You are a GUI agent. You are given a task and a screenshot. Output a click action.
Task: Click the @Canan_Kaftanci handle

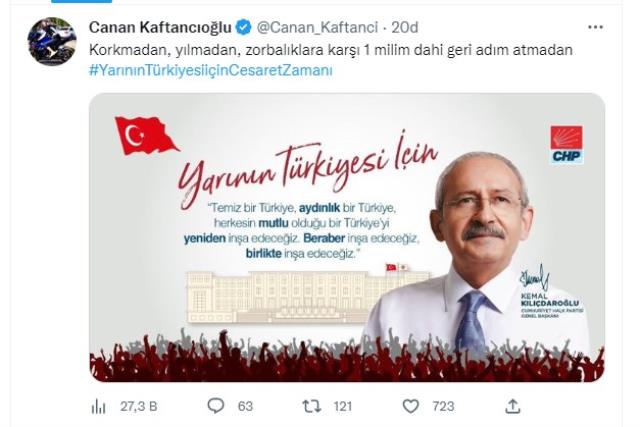coord(317,27)
